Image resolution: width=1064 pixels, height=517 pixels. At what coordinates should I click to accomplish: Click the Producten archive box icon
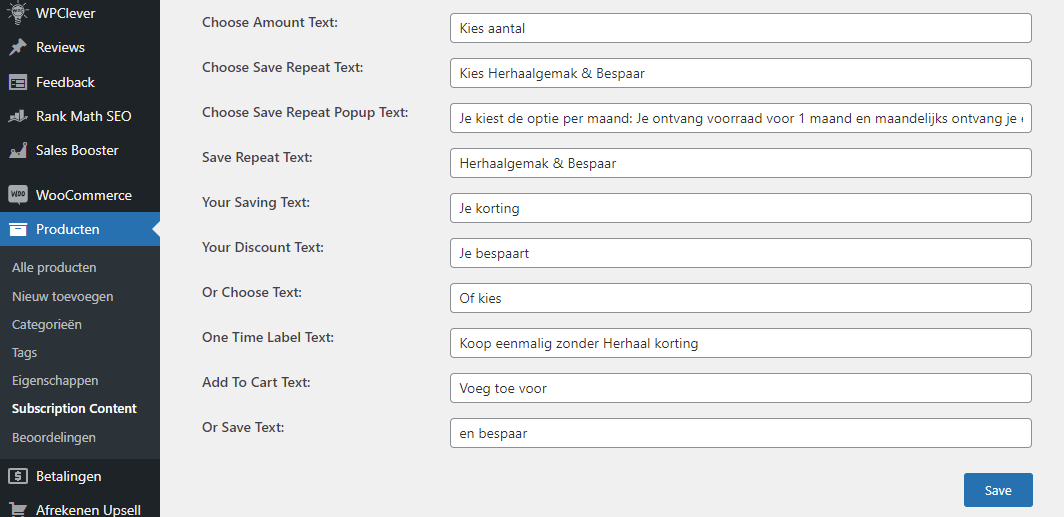coord(17,229)
